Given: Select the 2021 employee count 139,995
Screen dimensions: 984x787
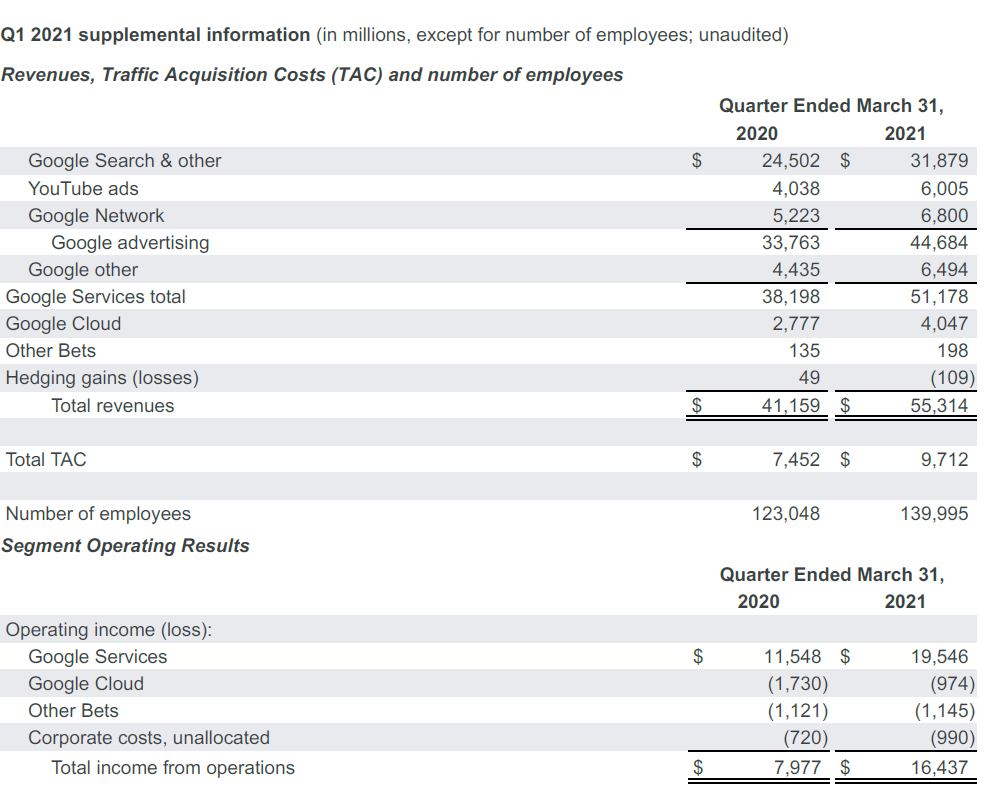Looking at the screenshot, I should click(934, 513).
